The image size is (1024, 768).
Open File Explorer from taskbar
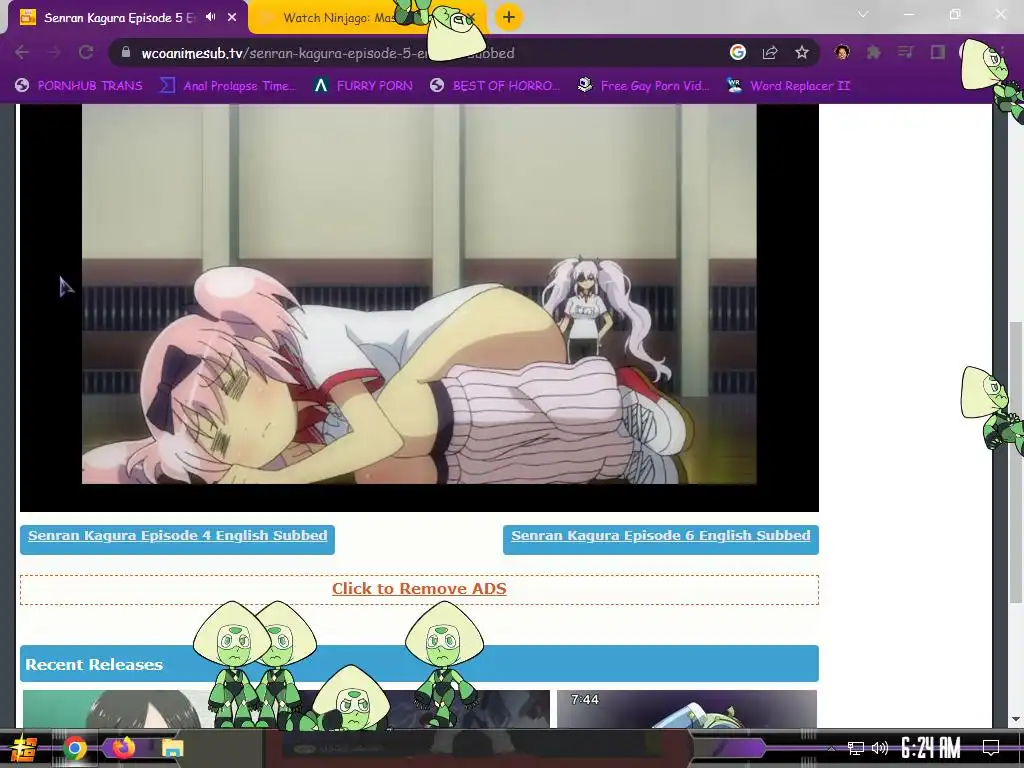172,748
